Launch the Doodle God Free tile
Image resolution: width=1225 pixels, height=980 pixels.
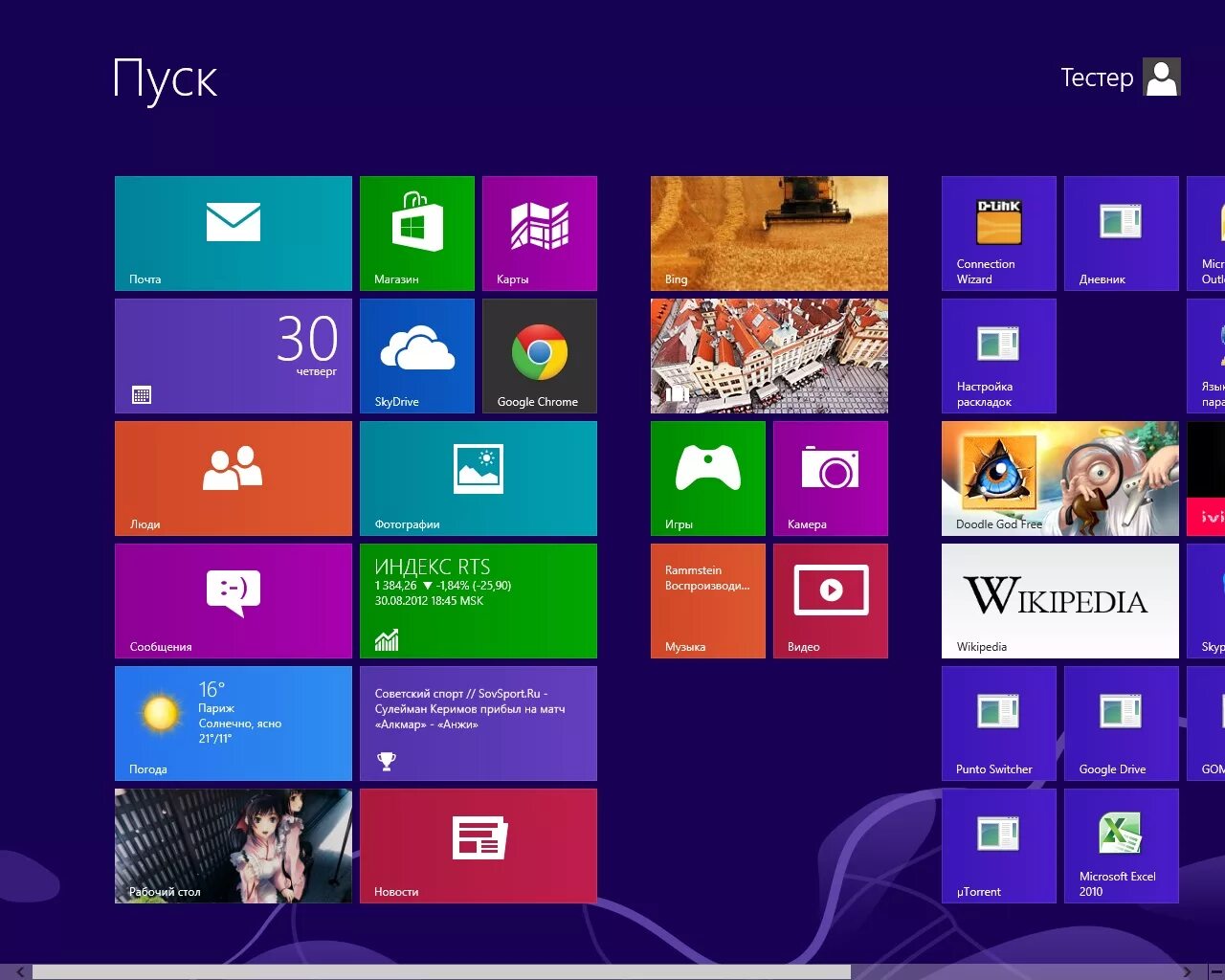[x=1060, y=479]
